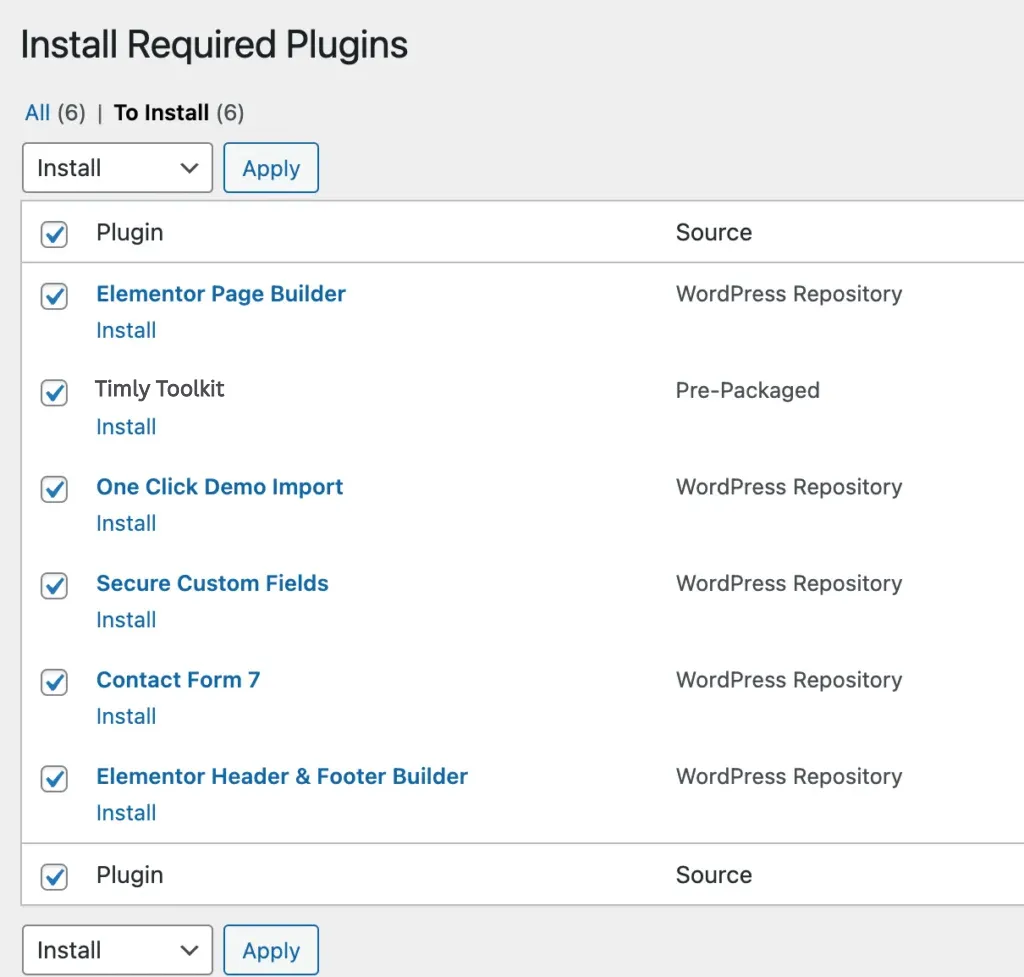
Task: Open the top bulk action Install dropdown
Action: tap(117, 168)
